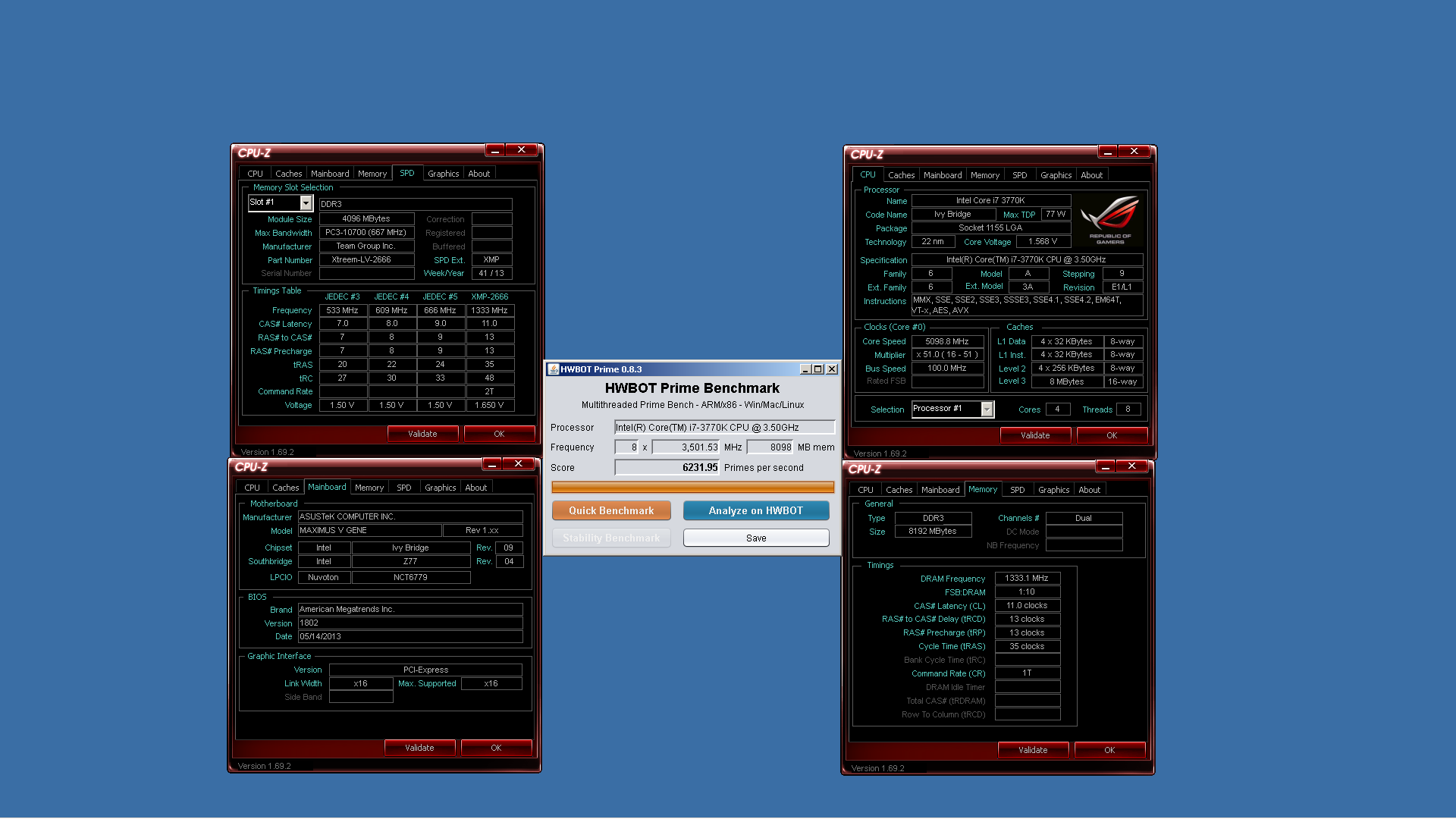Close the Memory CPU-Z window
This screenshot has height=819, width=1456.
[1132, 466]
